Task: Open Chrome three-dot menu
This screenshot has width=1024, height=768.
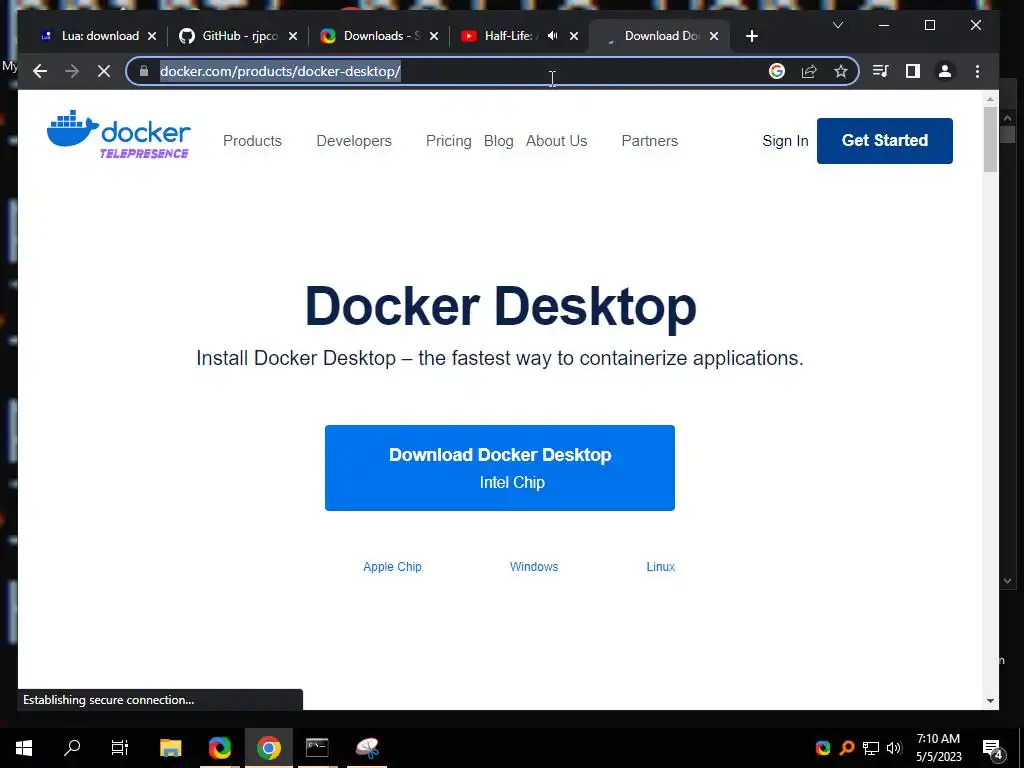Action: 978,71
